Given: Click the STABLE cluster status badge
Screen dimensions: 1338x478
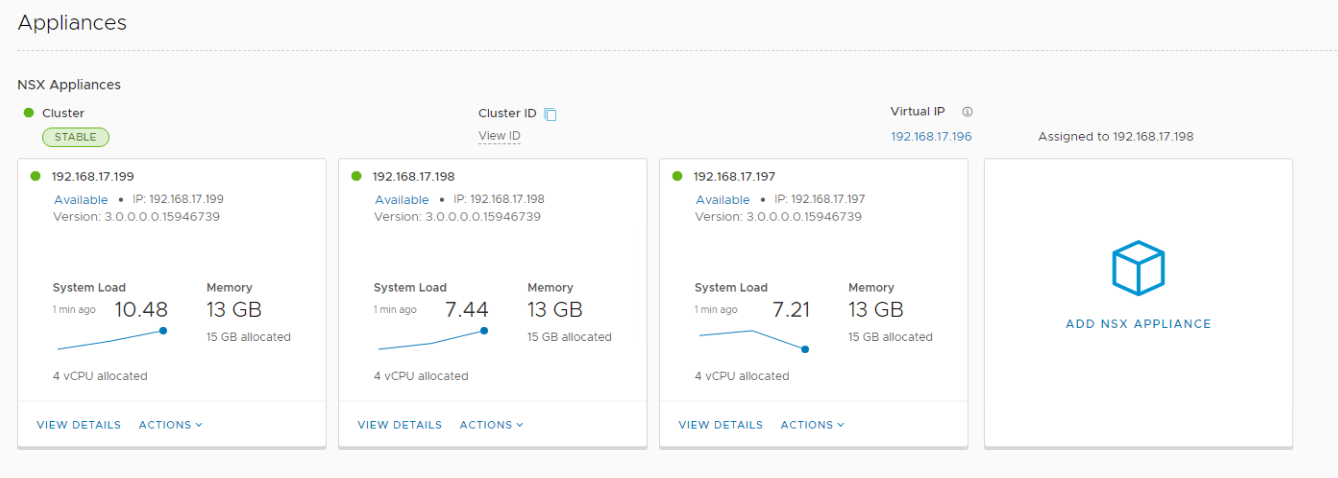Looking at the screenshot, I should (75, 137).
